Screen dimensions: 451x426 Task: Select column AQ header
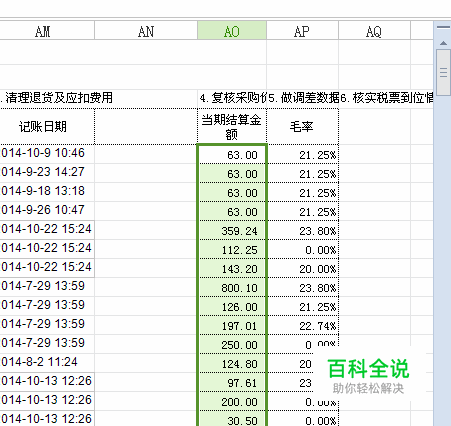374,31
